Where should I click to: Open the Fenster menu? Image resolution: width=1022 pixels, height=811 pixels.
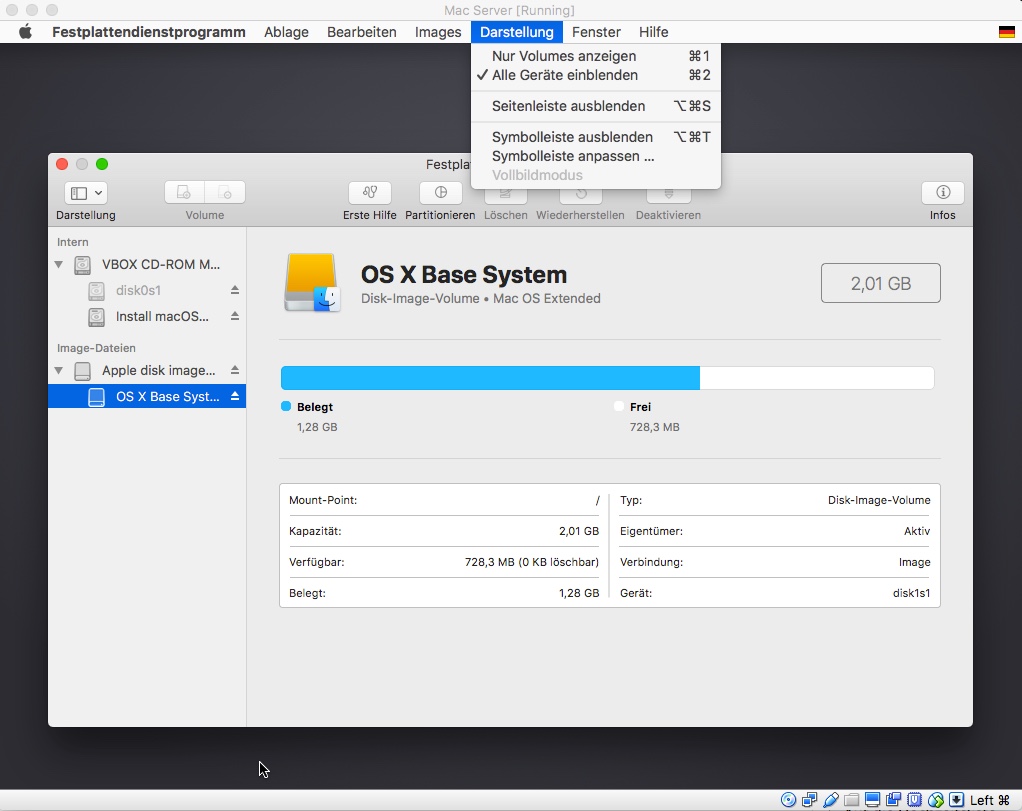click(596, 32)
